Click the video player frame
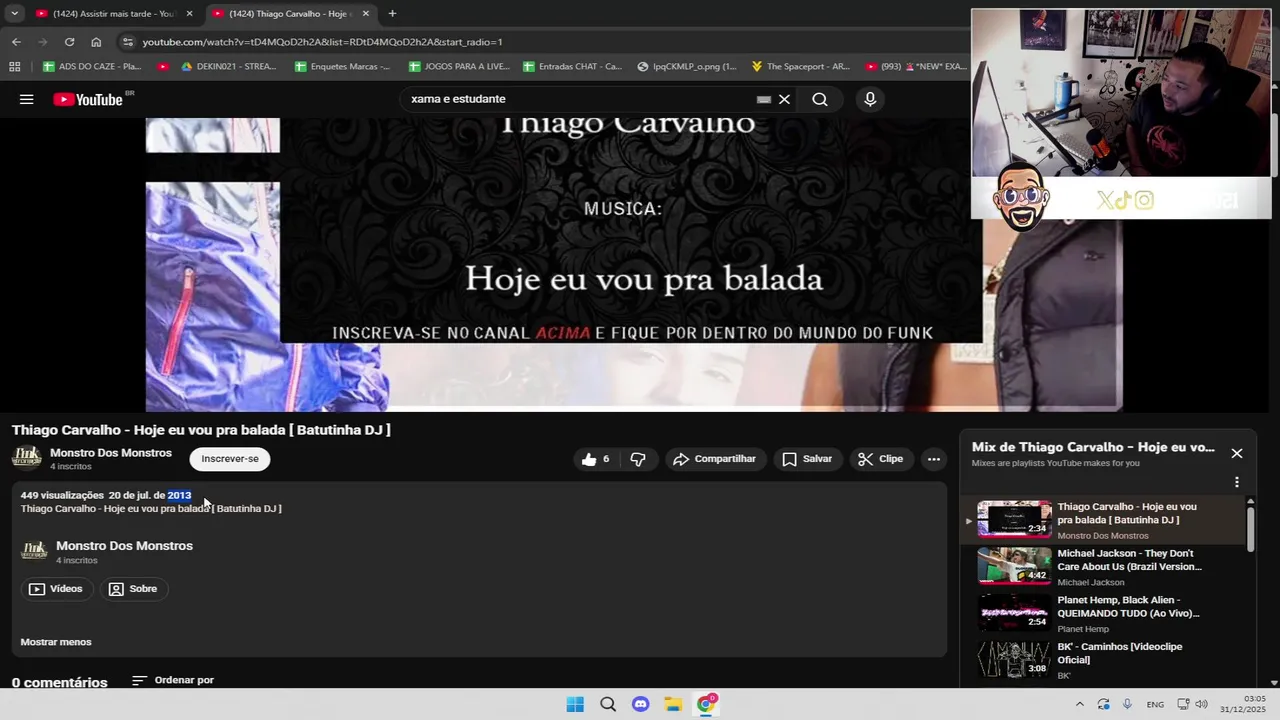This screenshot has height=720, width=1280. (x=634, y=265)
